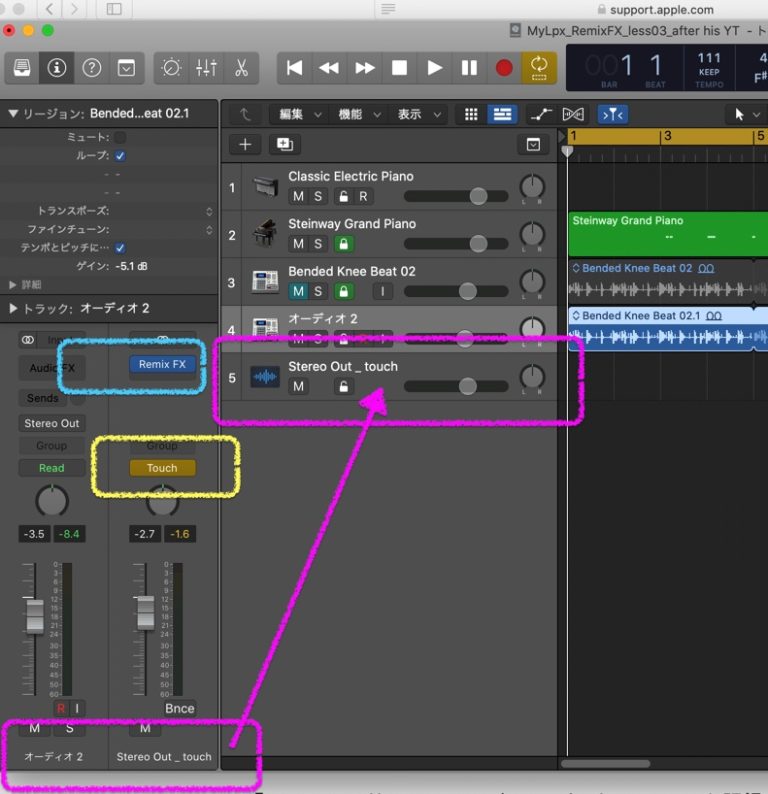The width and height of the screenshot is (768, 794).
Task: Click the tempo 111 display
Action: 709,58
